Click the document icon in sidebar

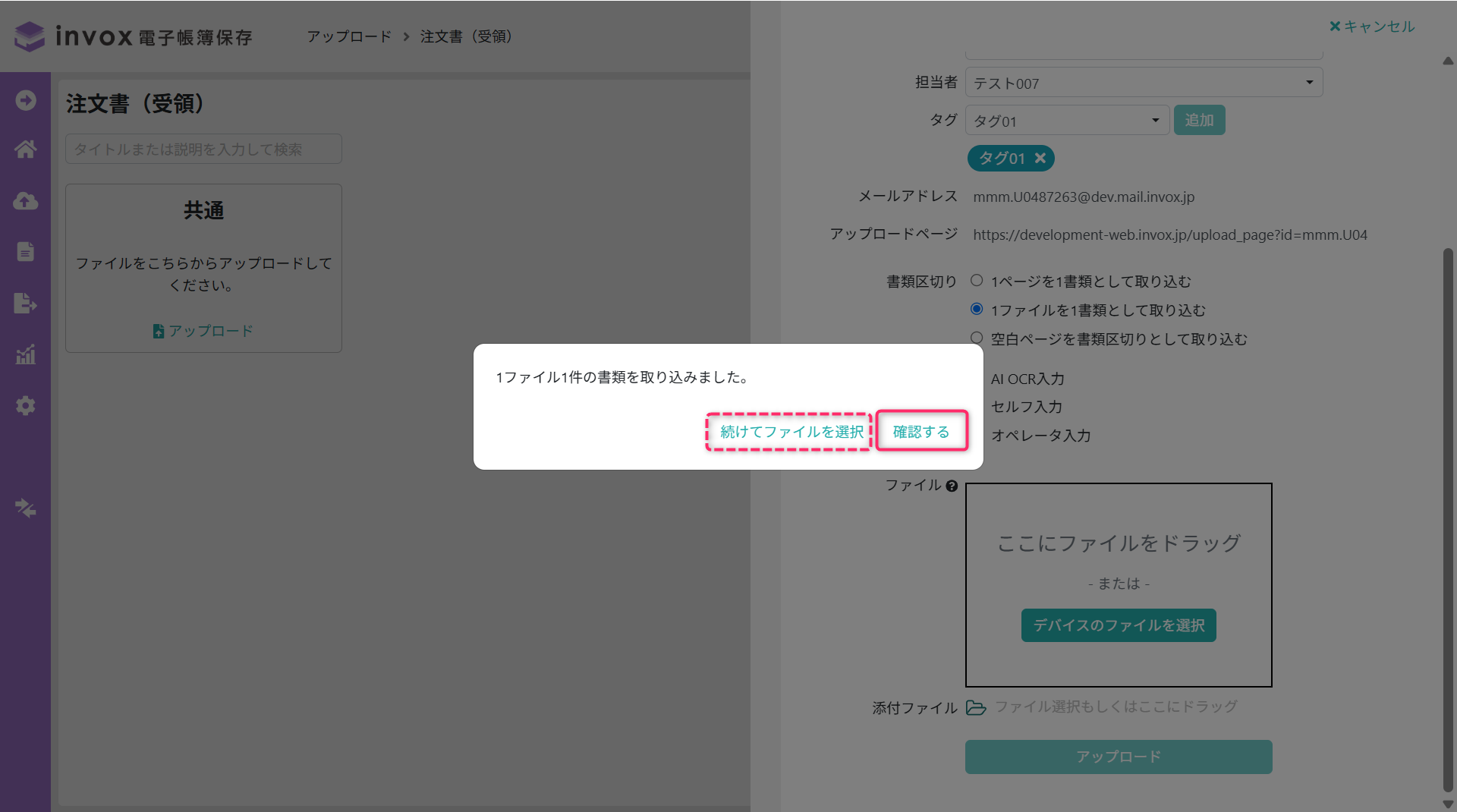point(25,252)
